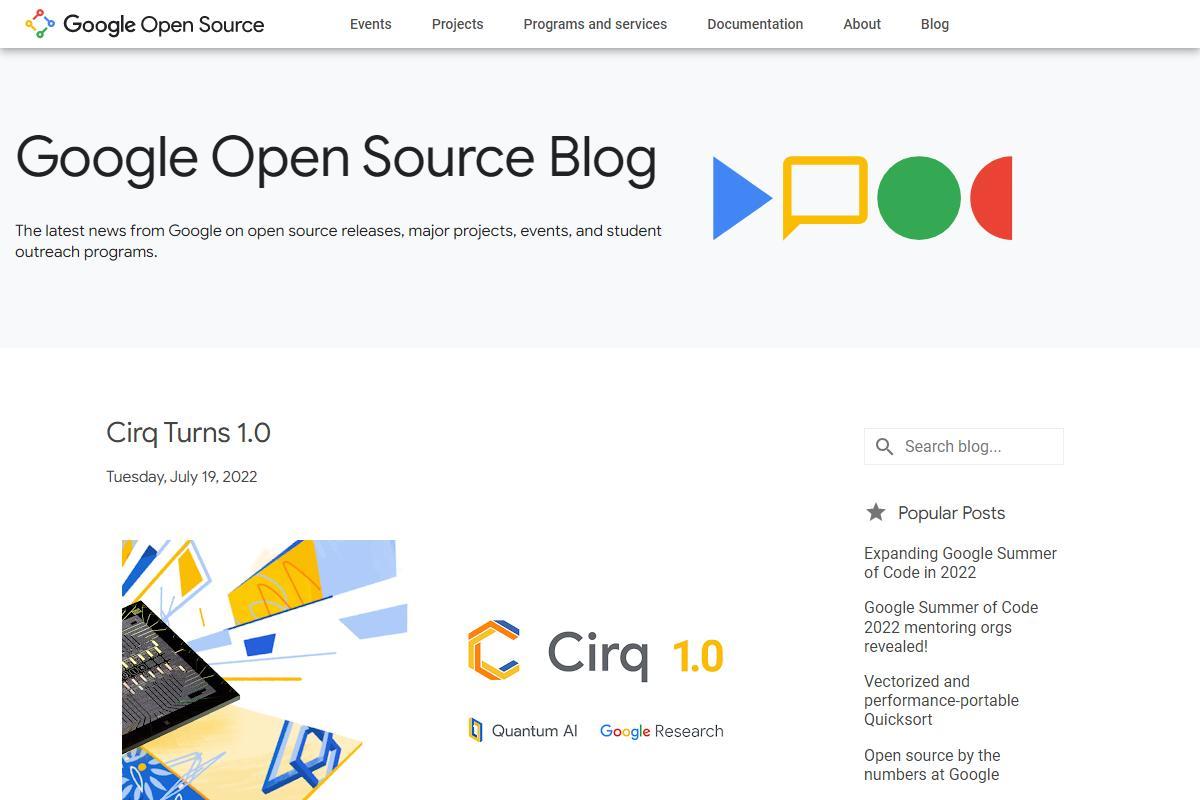The width and height of the screenshot is (1200, 800).
Task: Click the green circle graphic in banner
Action: 919,198
